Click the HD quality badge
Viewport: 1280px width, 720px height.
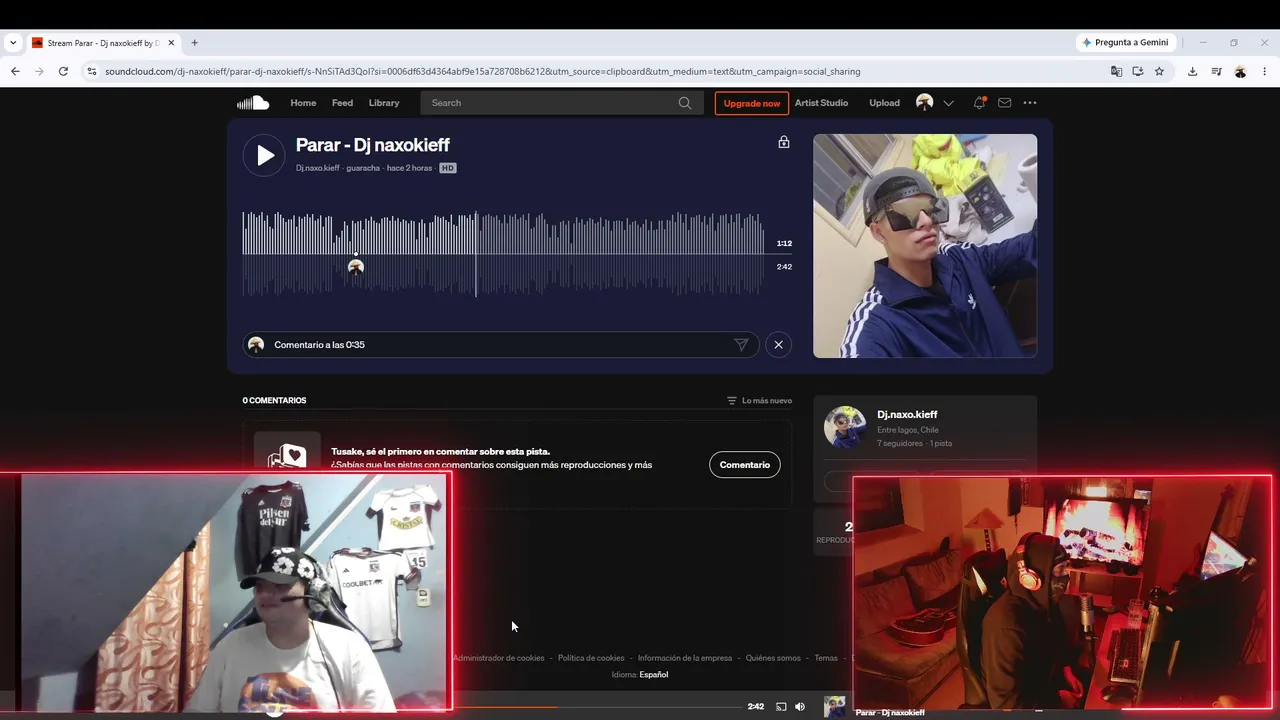(448, 168)
